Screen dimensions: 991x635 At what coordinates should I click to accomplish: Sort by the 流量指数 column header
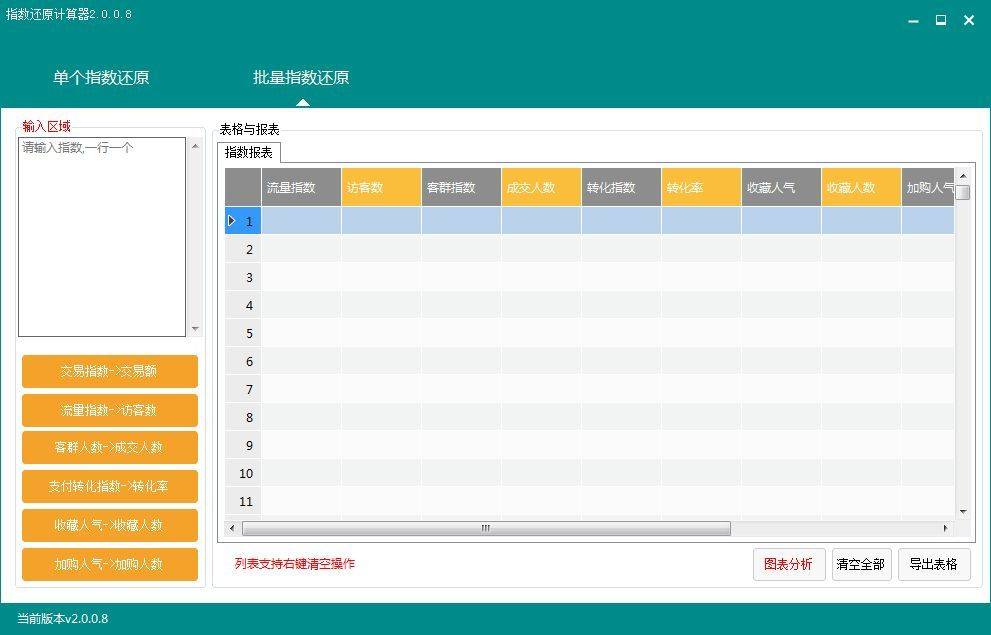point(301,187)
